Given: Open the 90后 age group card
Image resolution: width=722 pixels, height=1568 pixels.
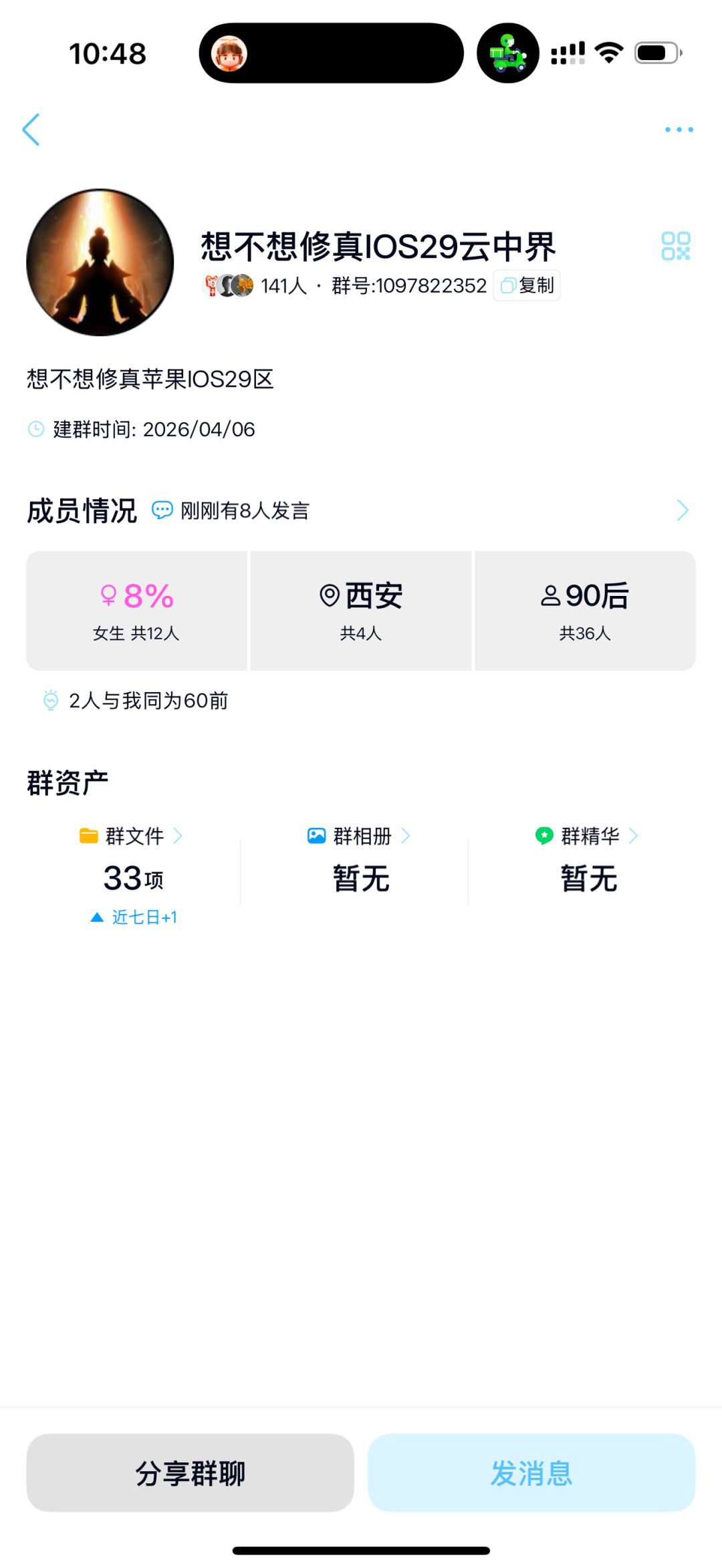Looking at the screenshot, I should [585, 611].
